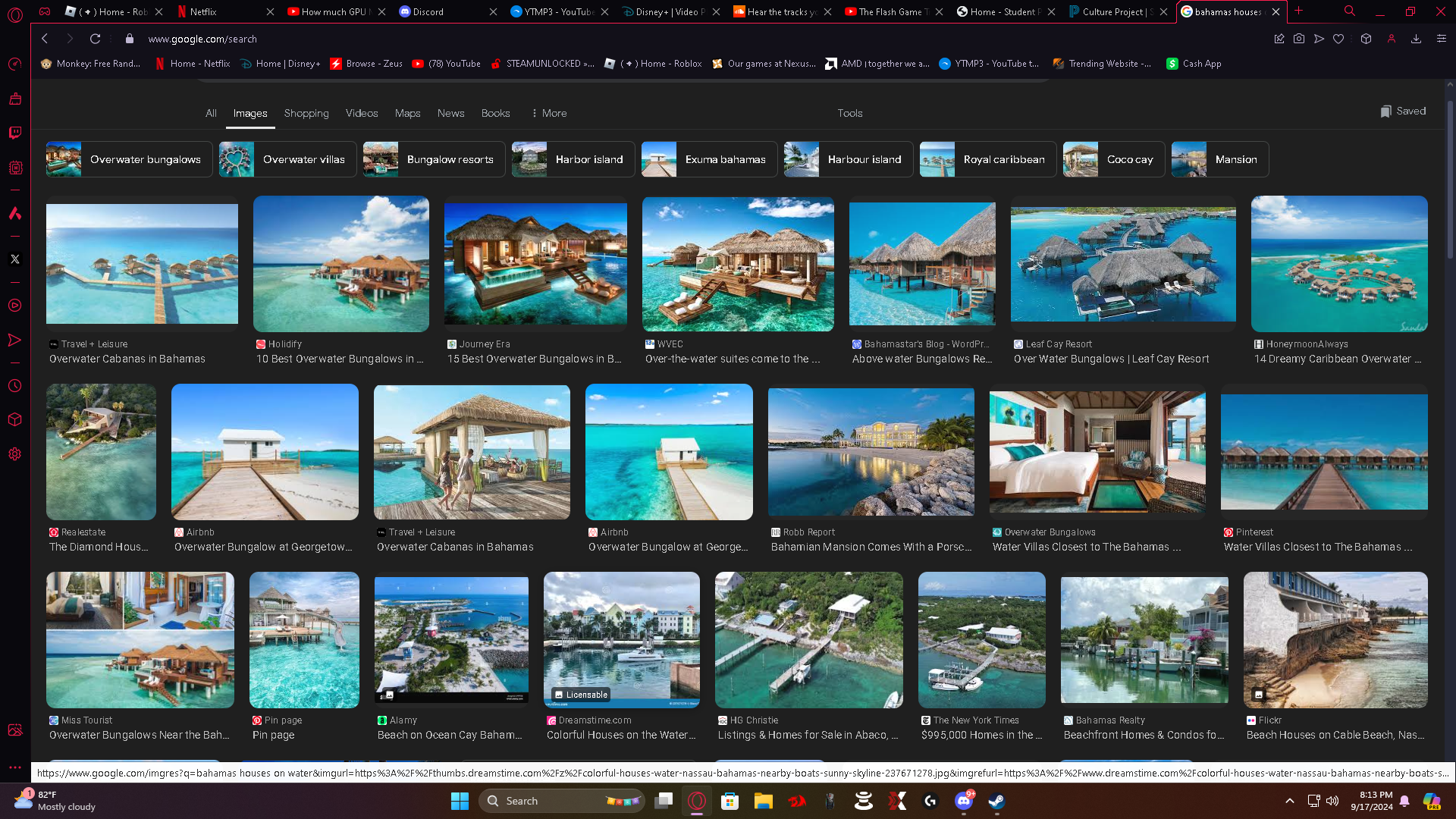1456x819 pixels.
Task: Click the Netflix bookmark in bookmarks bar
Action: click(193, 64)
